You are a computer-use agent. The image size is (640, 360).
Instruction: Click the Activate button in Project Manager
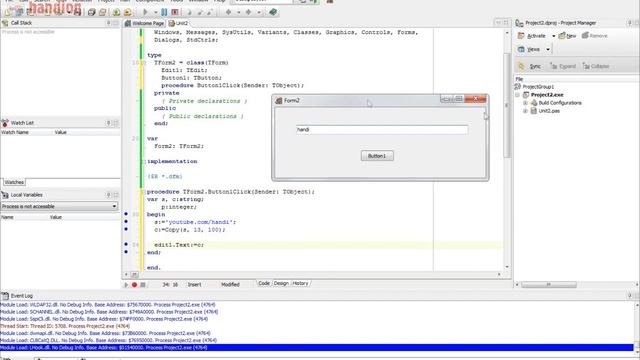pos(532,36)
